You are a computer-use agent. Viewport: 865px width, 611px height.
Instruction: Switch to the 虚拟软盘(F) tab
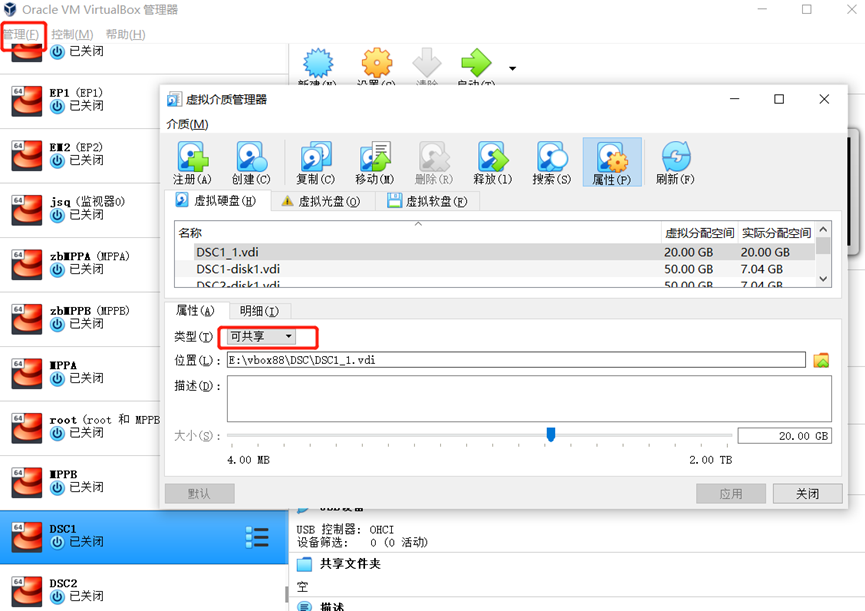point(428,201)
